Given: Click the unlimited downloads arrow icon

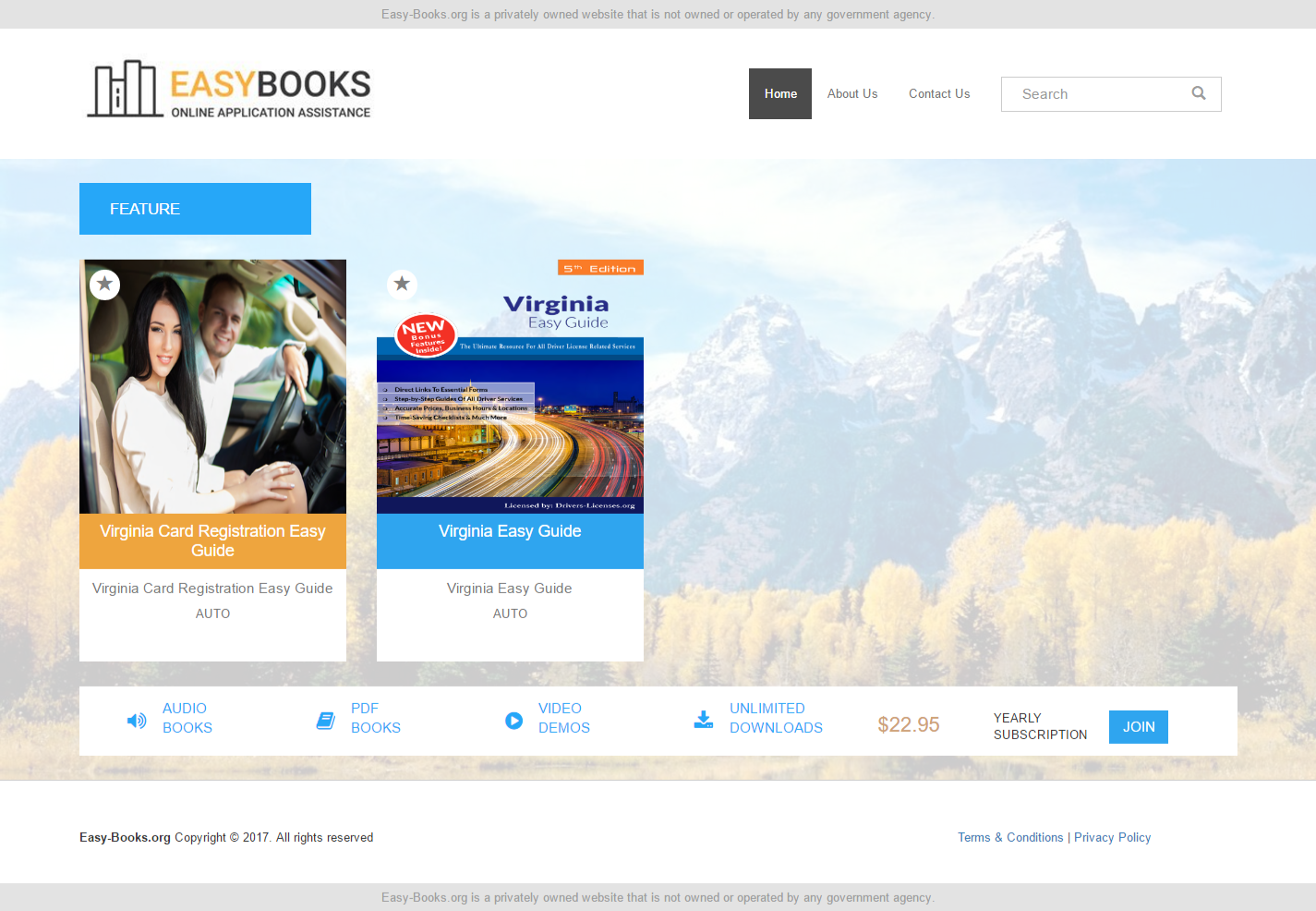Looking at the screenshot, I should click(x=703, y=720).
